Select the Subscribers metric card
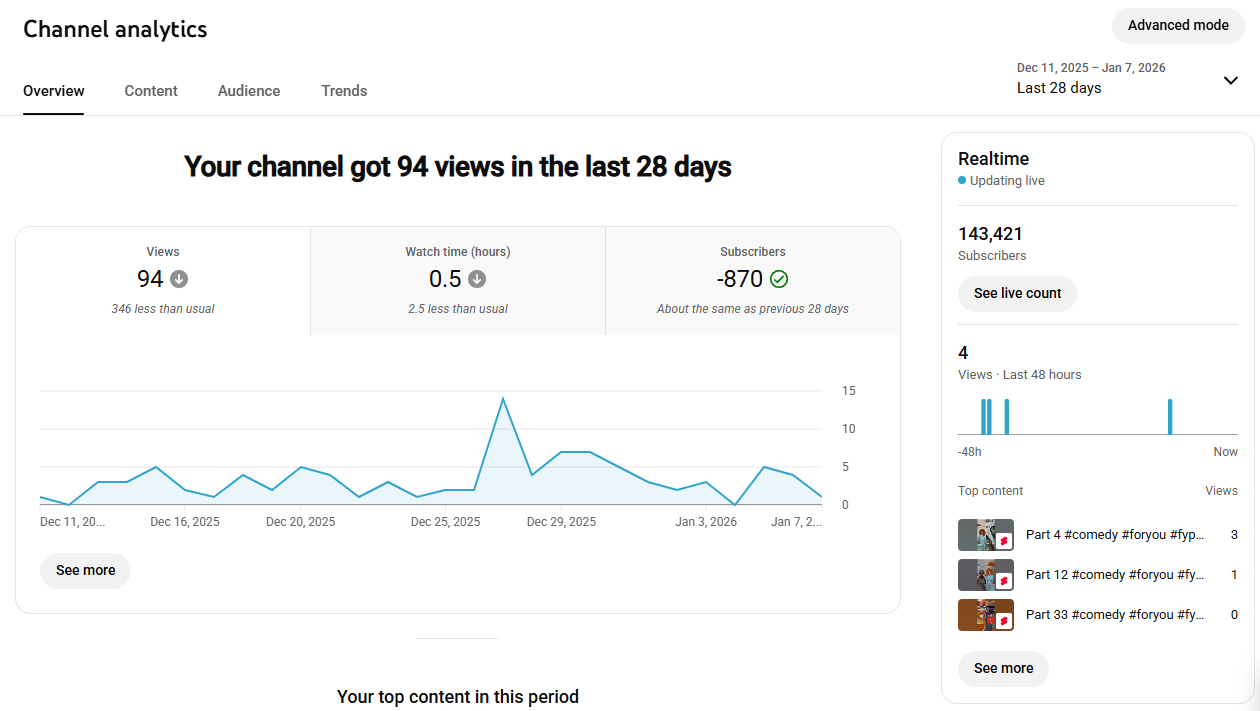 point(752,280)
